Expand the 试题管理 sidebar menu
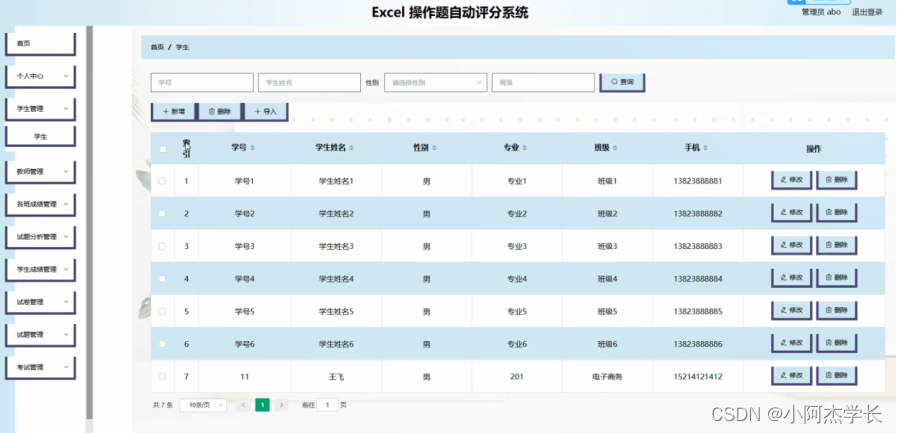The width and height of the screenshot is (898, 433). tap(40, 335)
